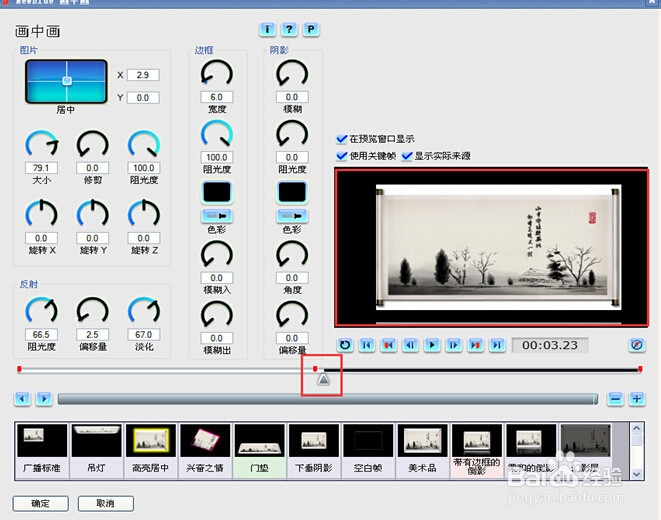The width and height of the screenshot is (661, 520).
Task: Open the shadow 色彩 color swatch
Action: (x=292, y=193)
